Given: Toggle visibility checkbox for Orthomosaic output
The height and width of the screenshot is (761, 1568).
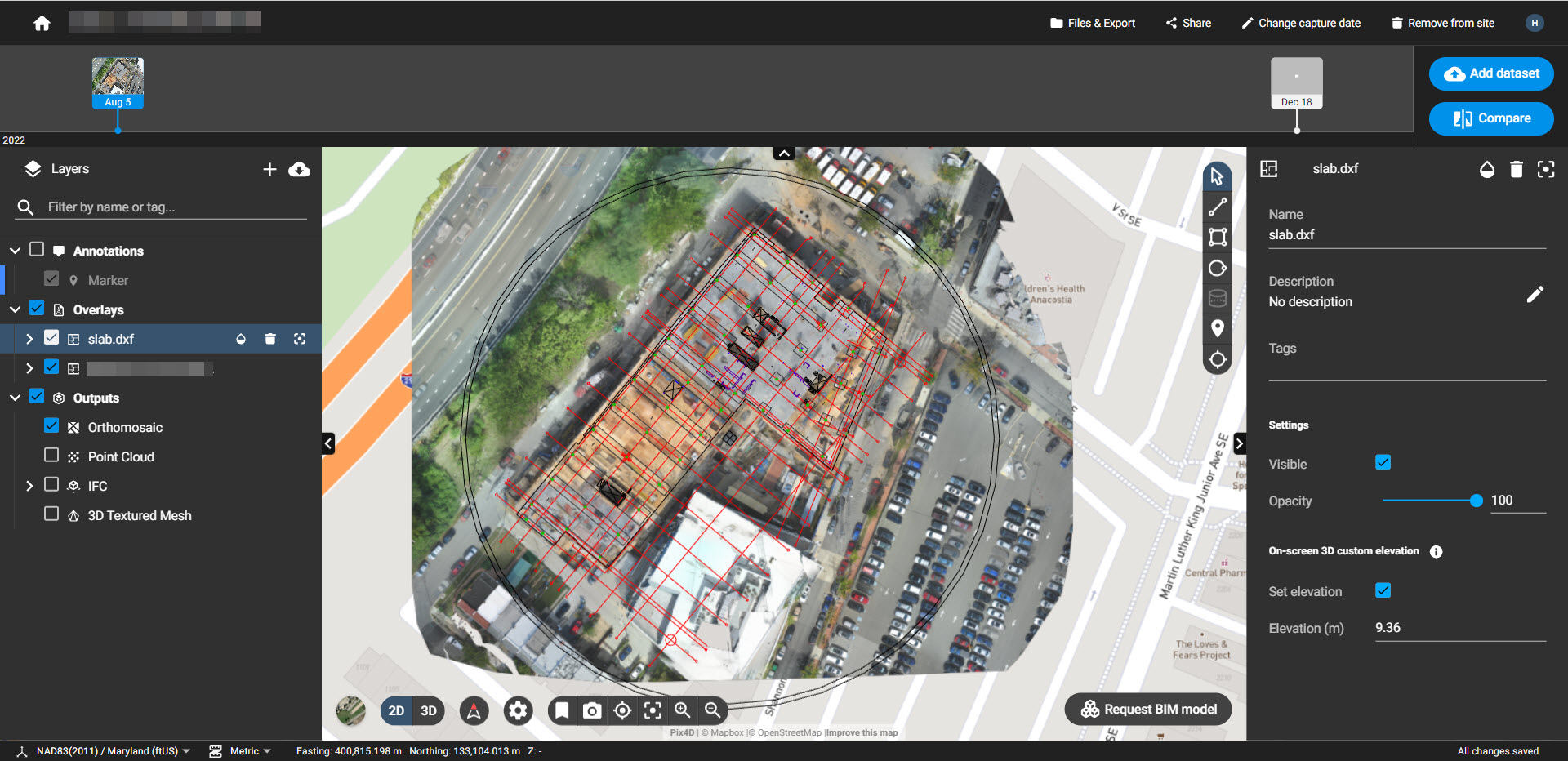Looking at the screenshot, I should point(51,425).
